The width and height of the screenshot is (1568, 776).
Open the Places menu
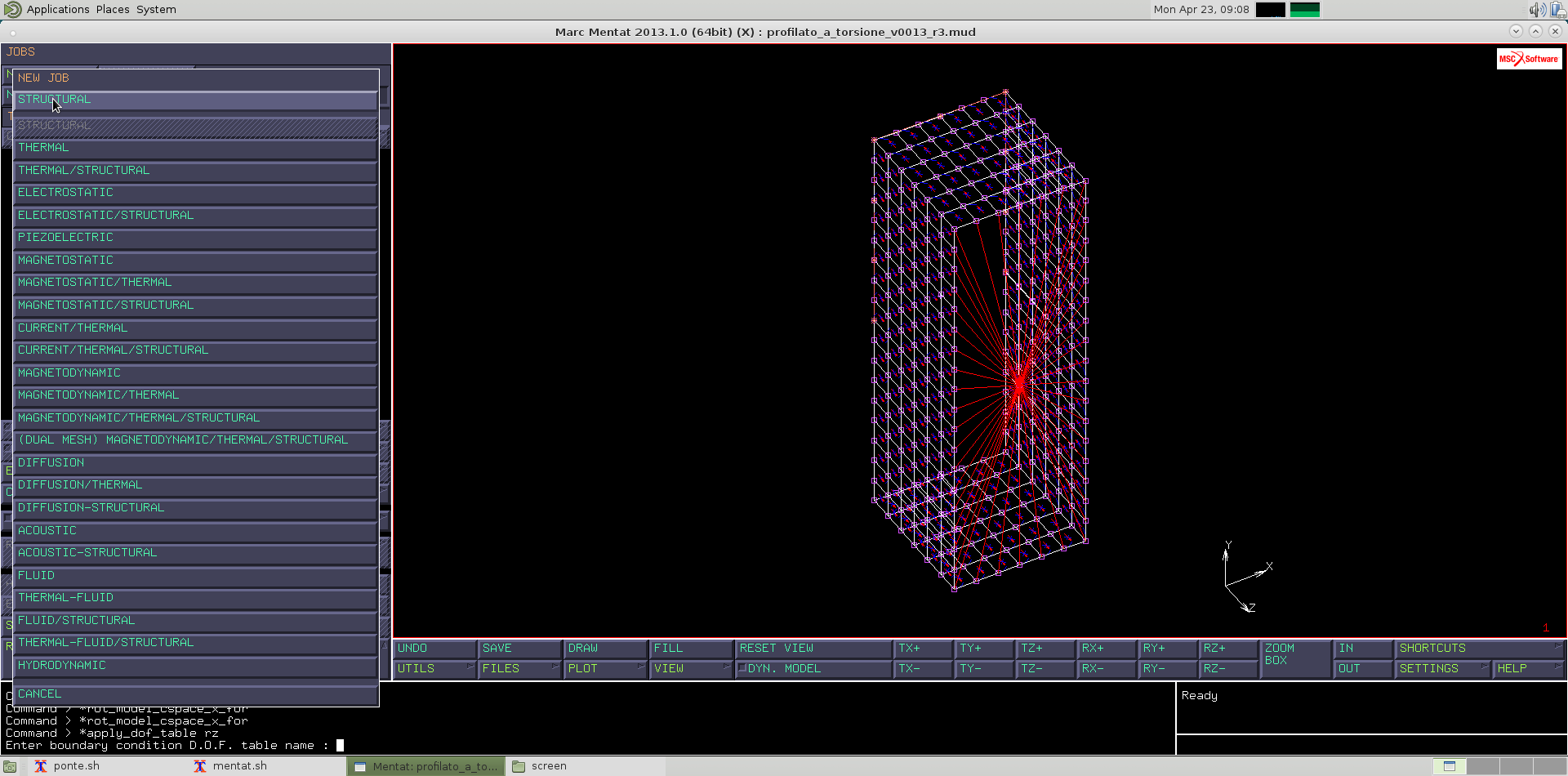[x=113, y=10]
